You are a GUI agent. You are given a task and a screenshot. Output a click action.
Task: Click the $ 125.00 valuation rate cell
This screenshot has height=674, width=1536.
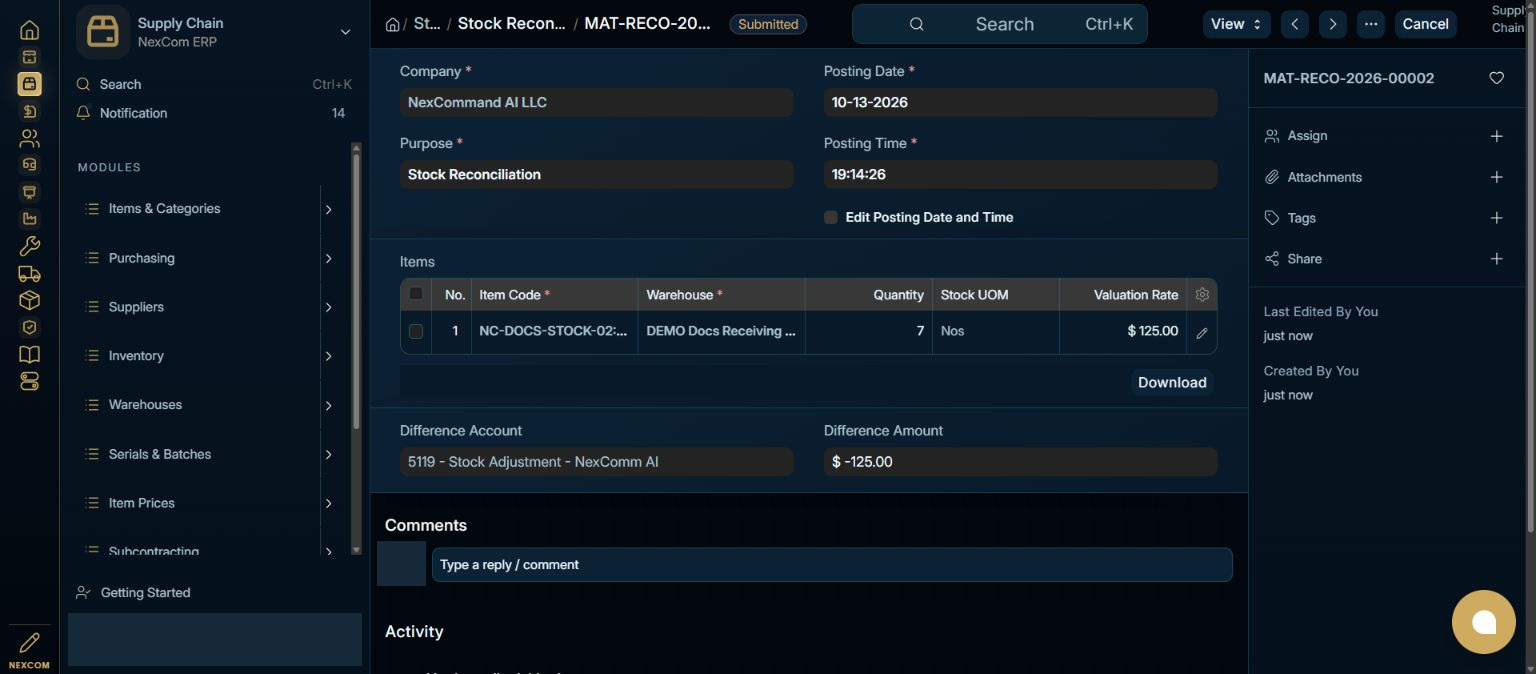tap(1123, 331)
